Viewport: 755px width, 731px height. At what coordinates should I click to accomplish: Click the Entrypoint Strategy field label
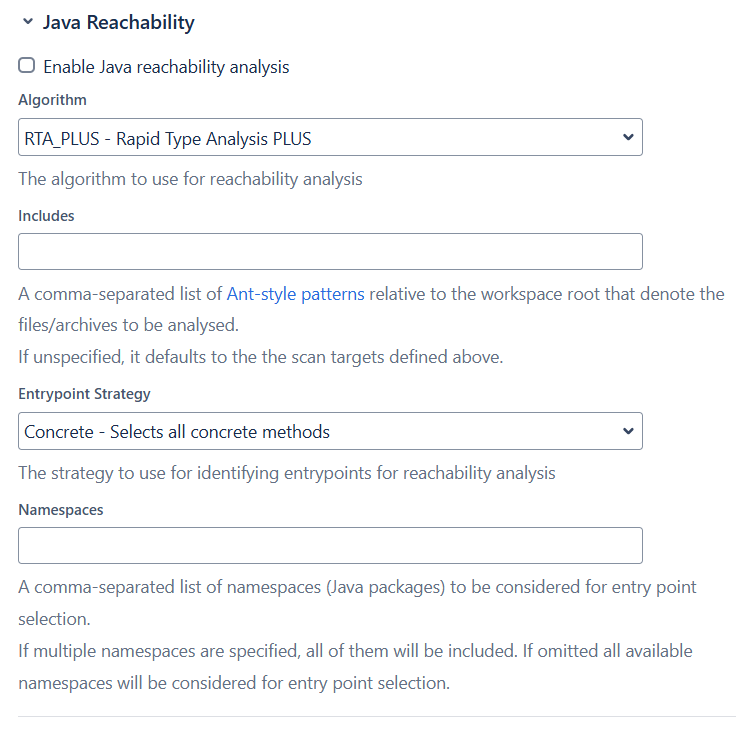84,394
